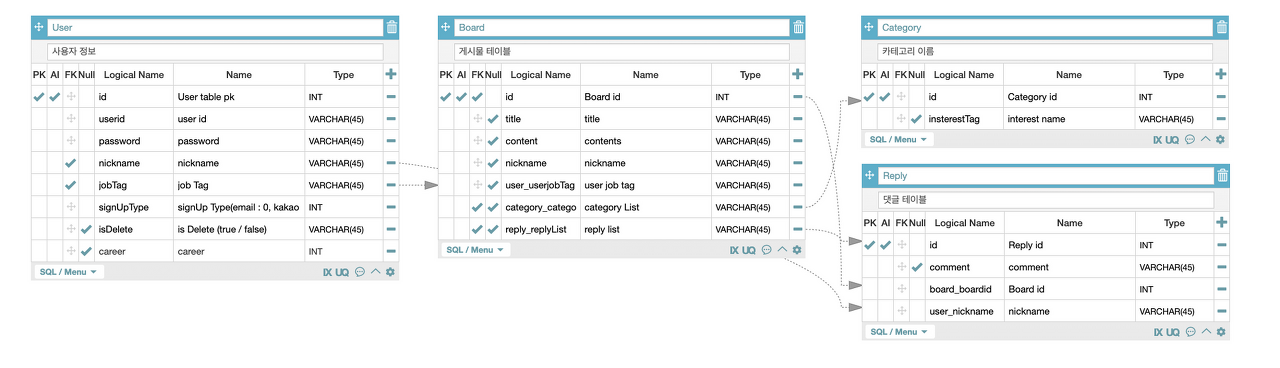Screen dimensions: 1280x368
Task: Toggle FK check on User jobTag row
Action: tap(71, 185)
